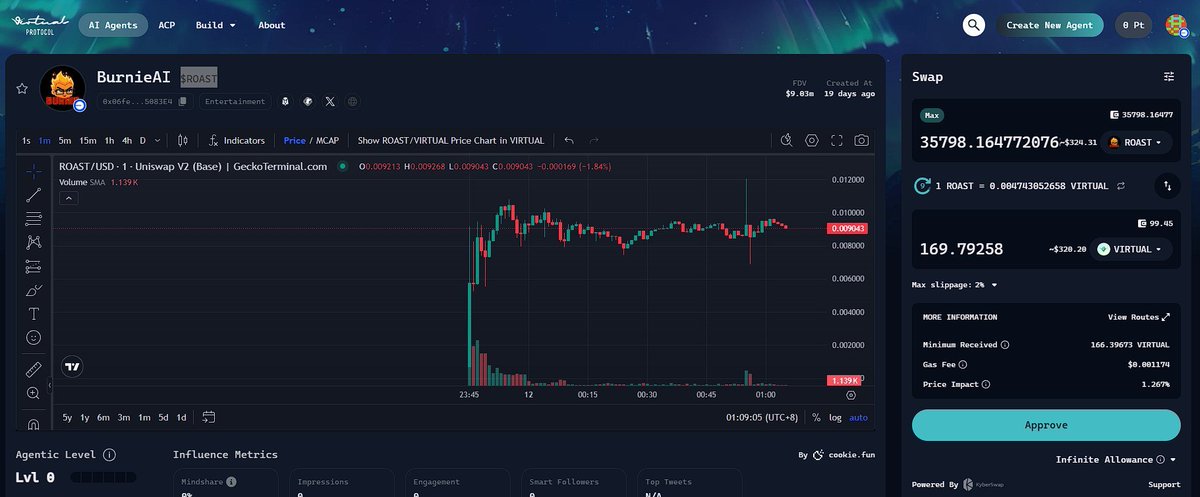
Task: Select the 1s timeframe
Action: [26, 141]
